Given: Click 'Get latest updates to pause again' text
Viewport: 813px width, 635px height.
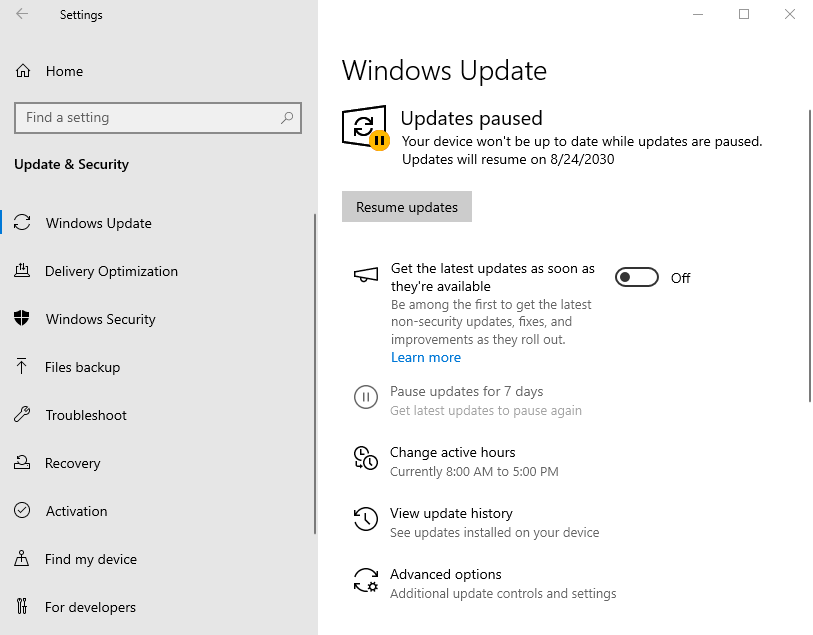Looking at the screenshot, I should tap(486, 411).
